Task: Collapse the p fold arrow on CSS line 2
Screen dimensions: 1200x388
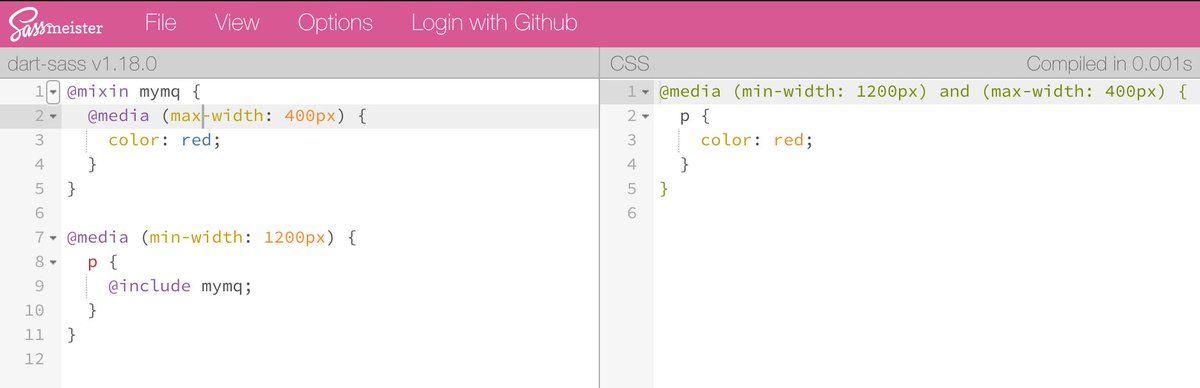Action: point(645,116)
